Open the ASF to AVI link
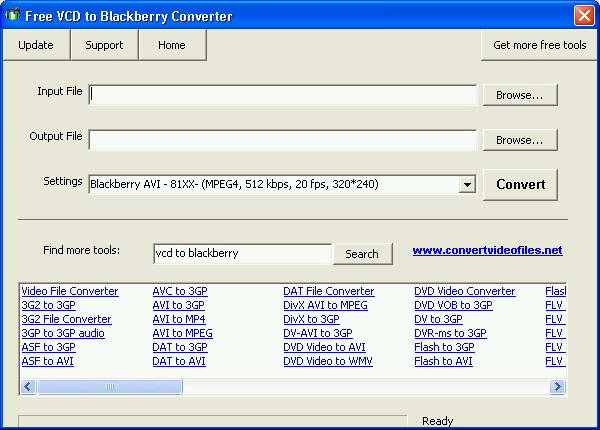This screenshot has height=430, width=600. click(47, 361)
